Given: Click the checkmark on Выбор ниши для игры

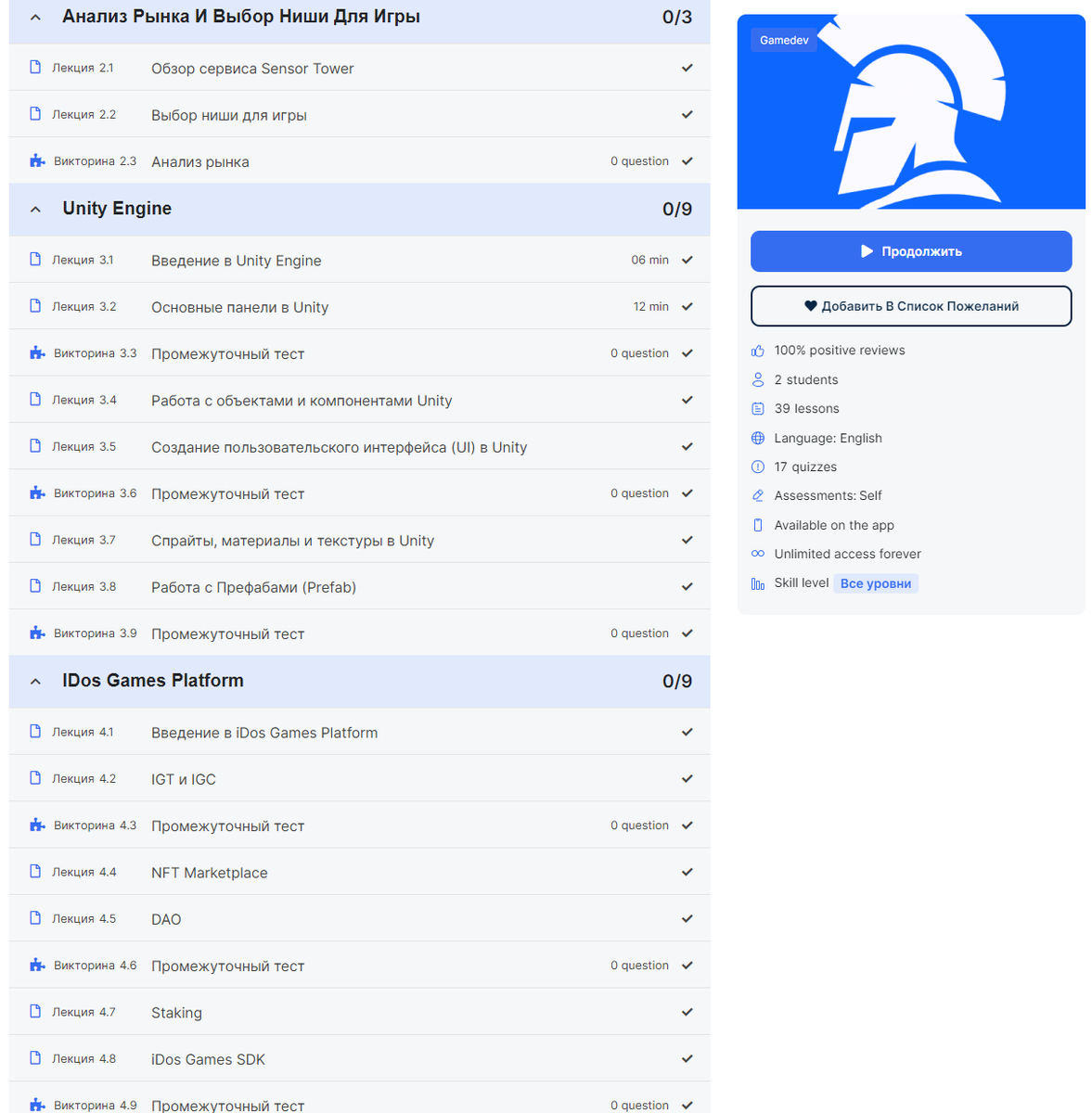Looking at the screenshot, I should point(687,114).
